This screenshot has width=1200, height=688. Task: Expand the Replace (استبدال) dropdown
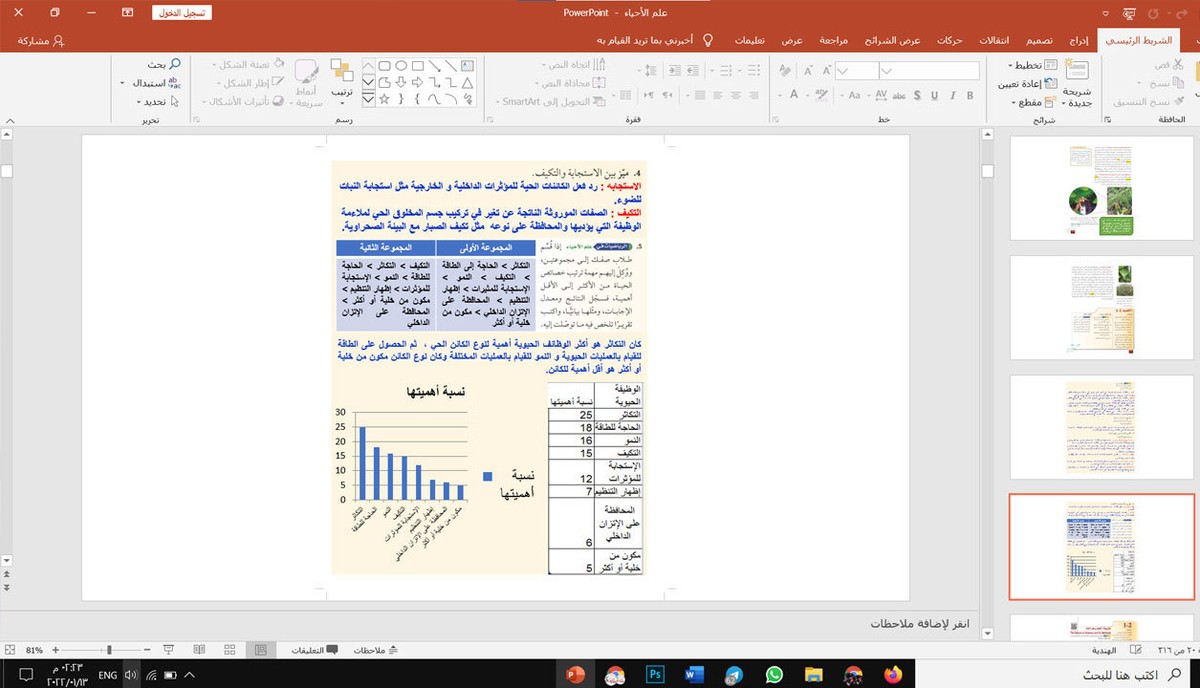click(123, 83)
